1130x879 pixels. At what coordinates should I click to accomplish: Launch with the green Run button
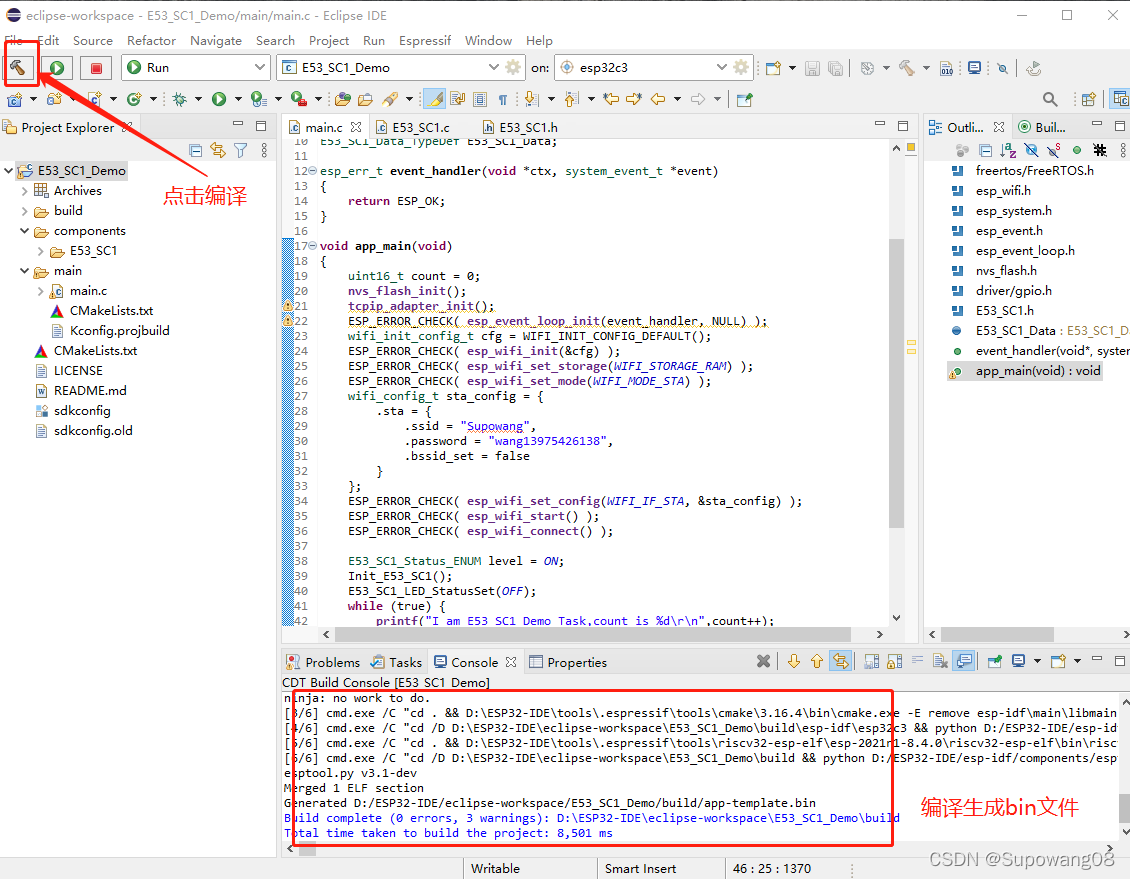57,68
